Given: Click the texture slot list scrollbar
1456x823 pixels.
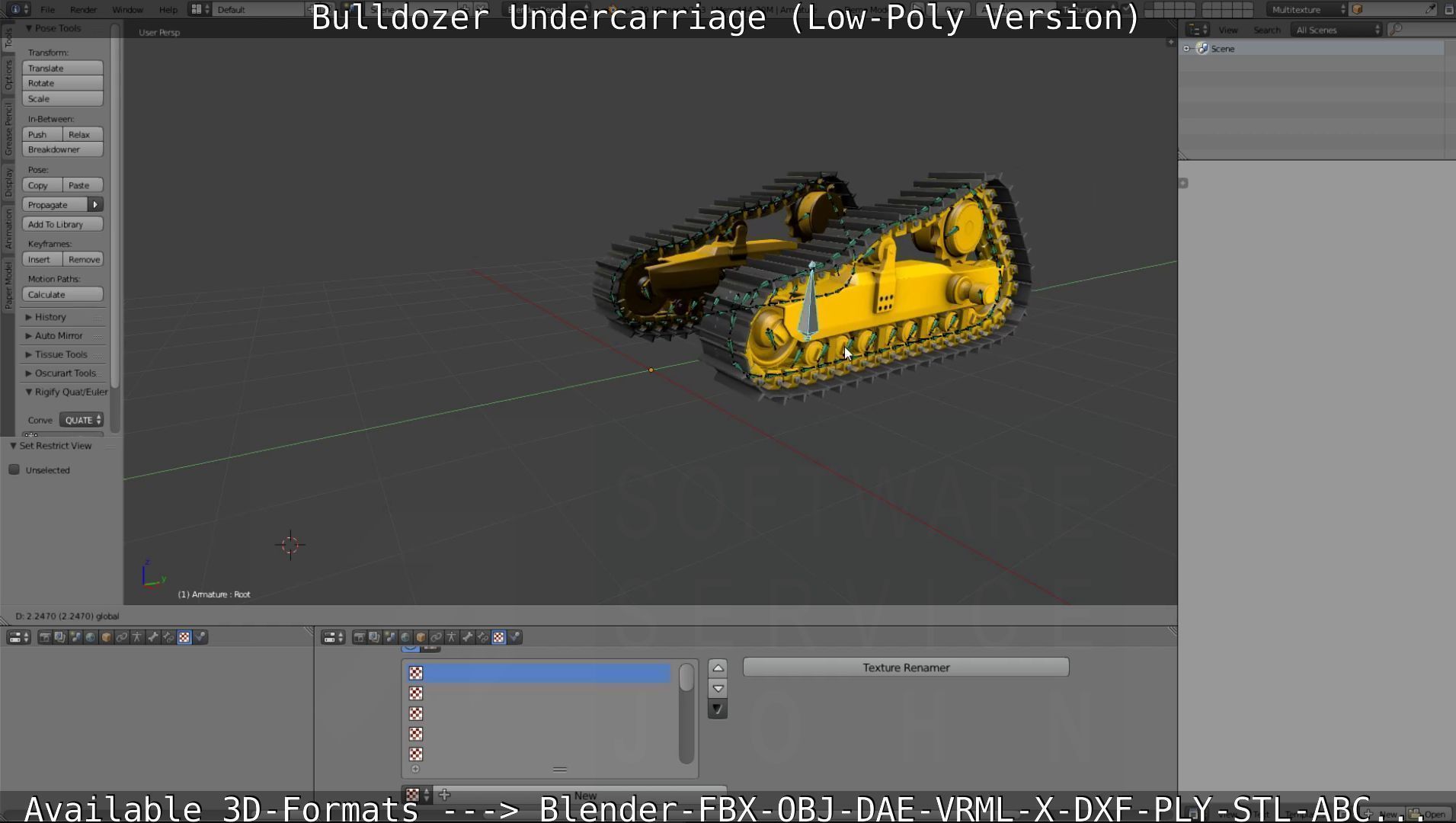Looking at the screenshot, I should (686, 713).
